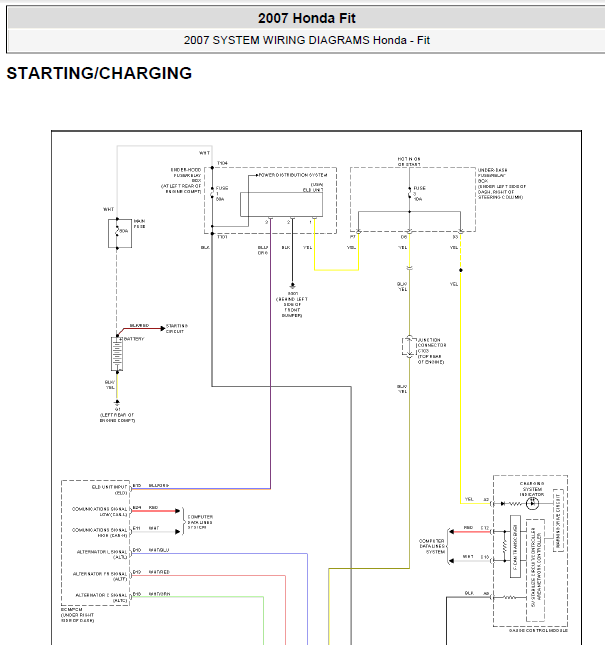Click the STARTING/CHARGING section heading
The image size is (605, 645).
(x=99, y=73)
